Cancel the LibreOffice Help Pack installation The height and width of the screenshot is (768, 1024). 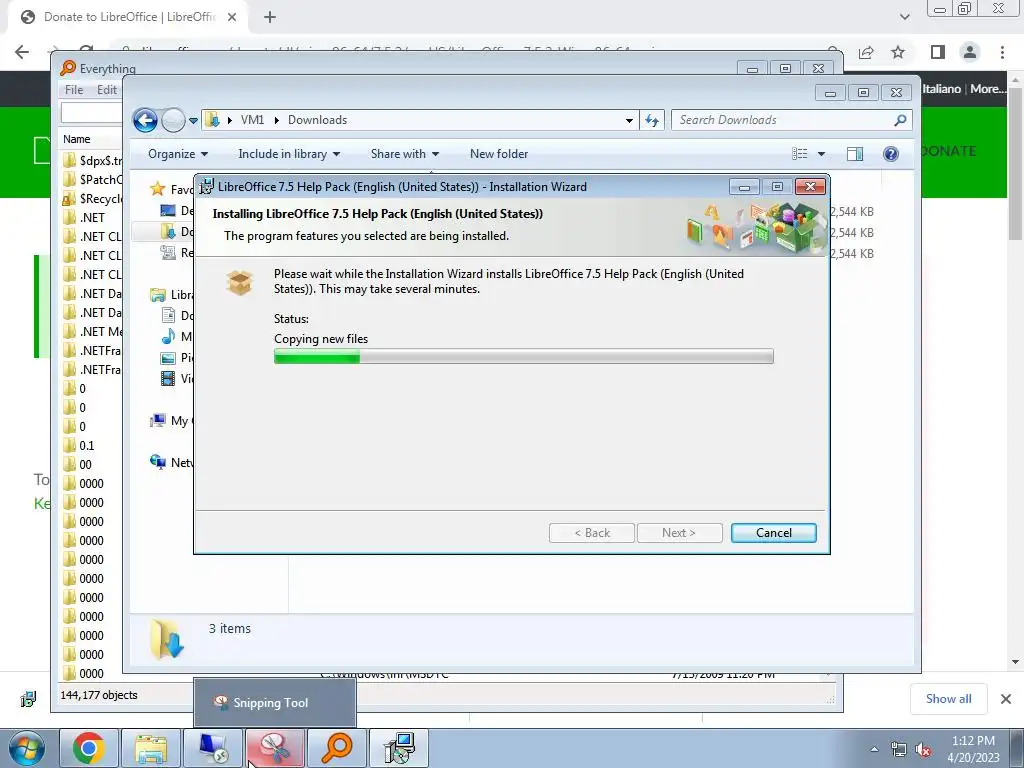pos(773,533)
